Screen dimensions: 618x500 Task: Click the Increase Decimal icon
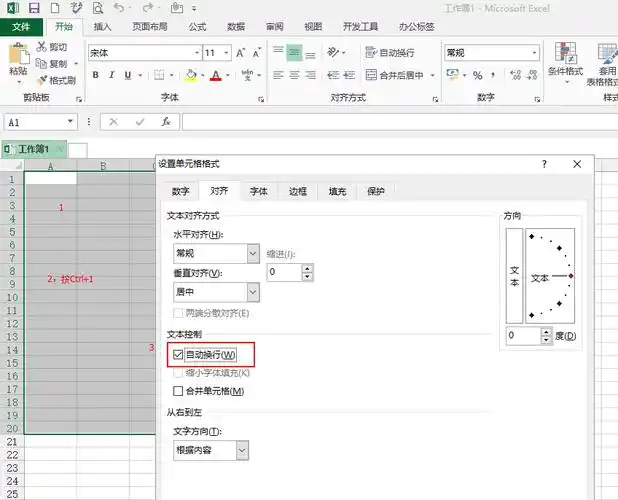pos(516,75)
